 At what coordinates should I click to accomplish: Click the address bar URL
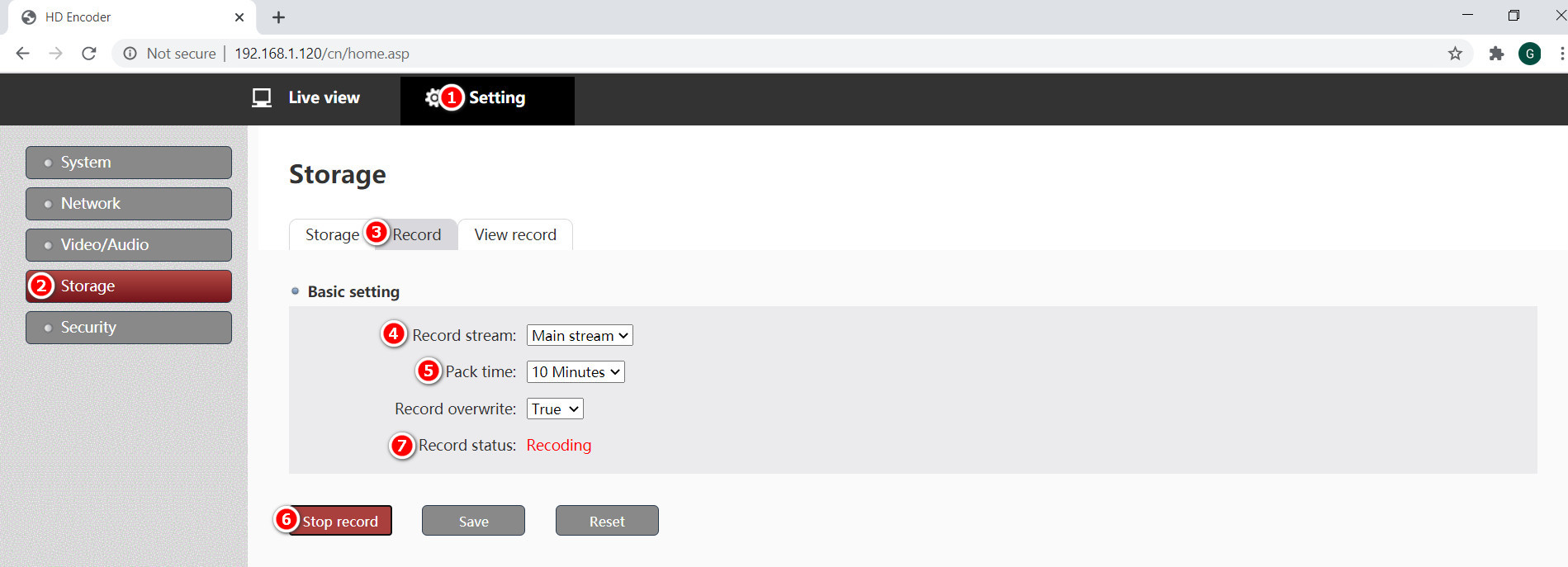(x=322, y=54)
